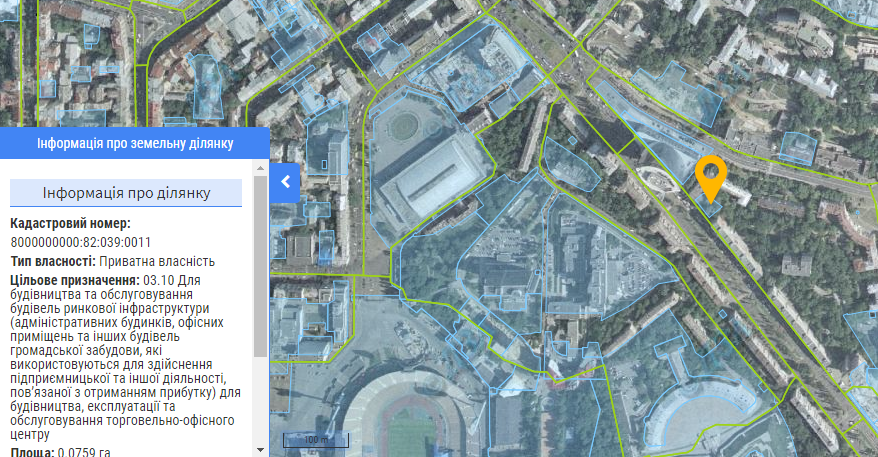Click the circular plaza north of the large building
Viewport: 878px width, 457px height.
(x=403, y=126)
